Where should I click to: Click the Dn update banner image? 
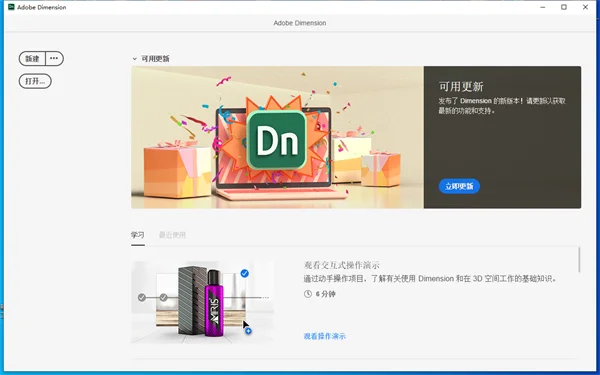point(277,137)
